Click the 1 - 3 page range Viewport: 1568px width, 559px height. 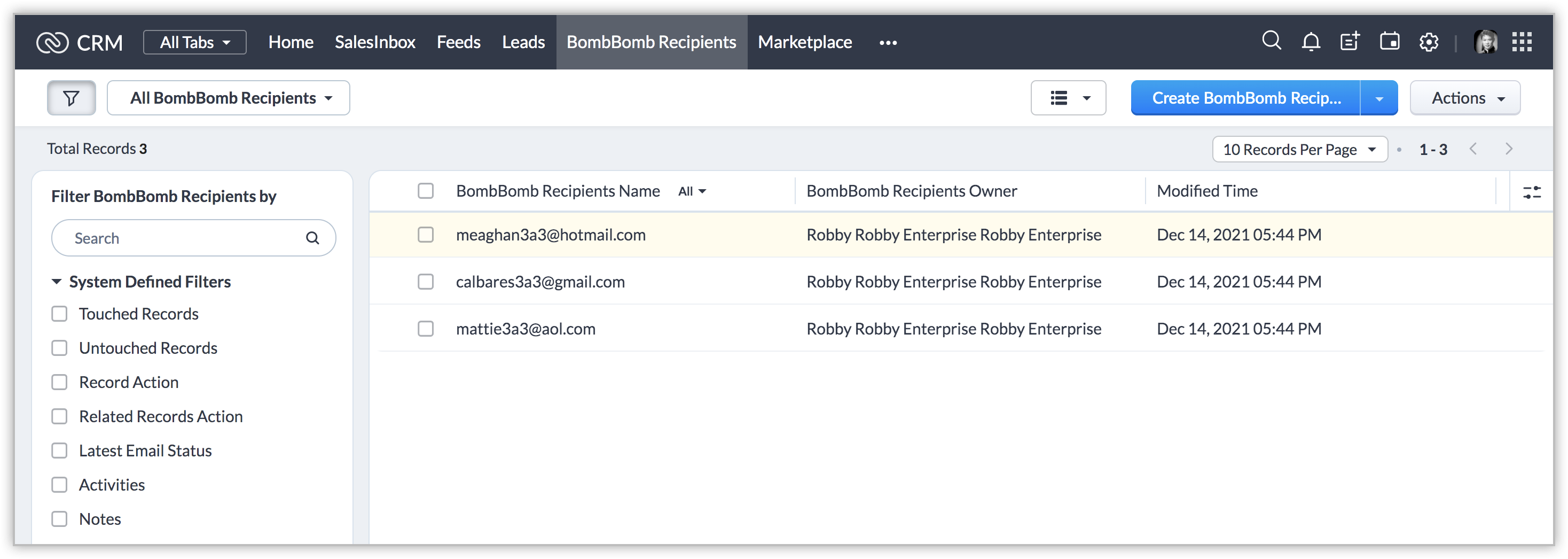(x=1433, y=150)
